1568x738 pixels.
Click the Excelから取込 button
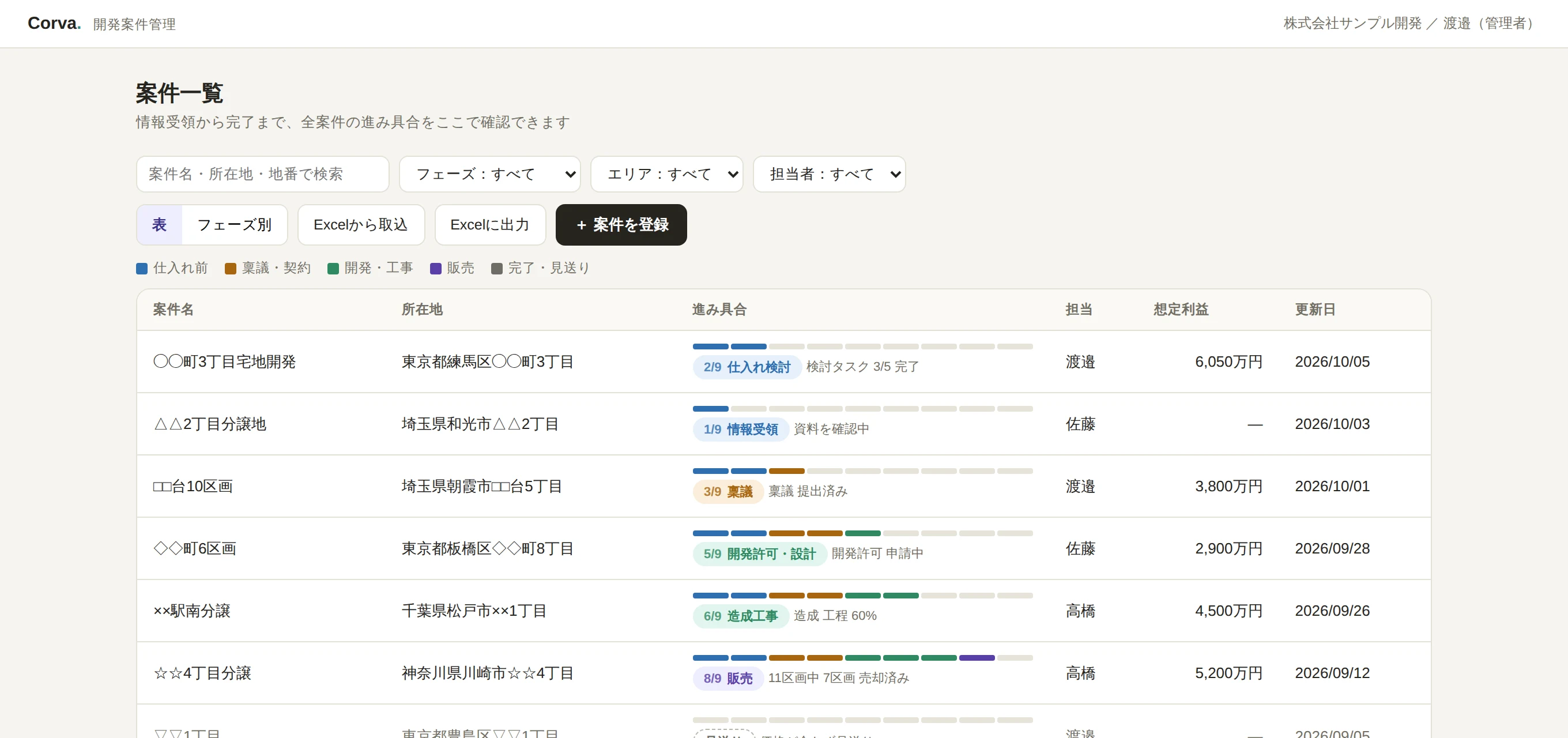(361, 225)
